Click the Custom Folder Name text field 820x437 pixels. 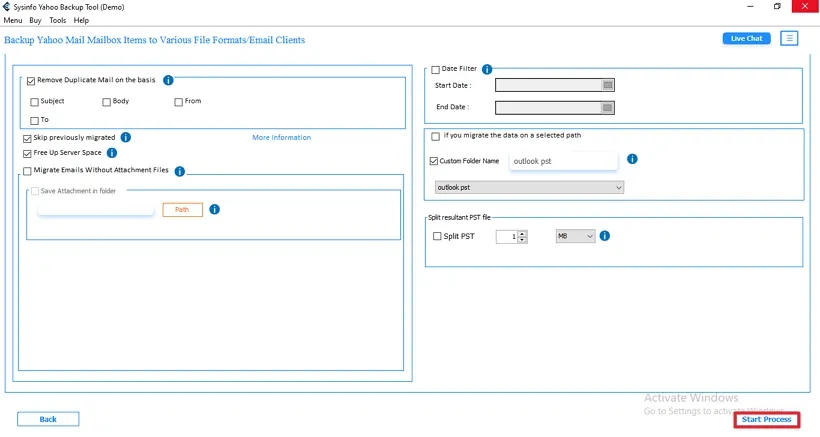coord(563,161)
